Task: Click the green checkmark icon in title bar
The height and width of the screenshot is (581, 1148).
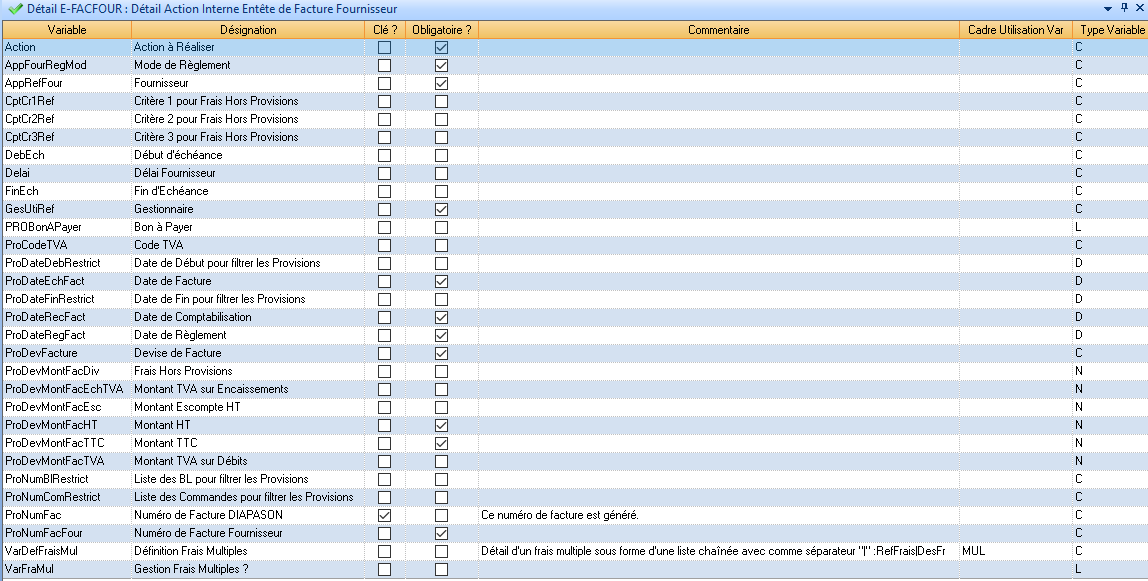Action: click(14, 9)
